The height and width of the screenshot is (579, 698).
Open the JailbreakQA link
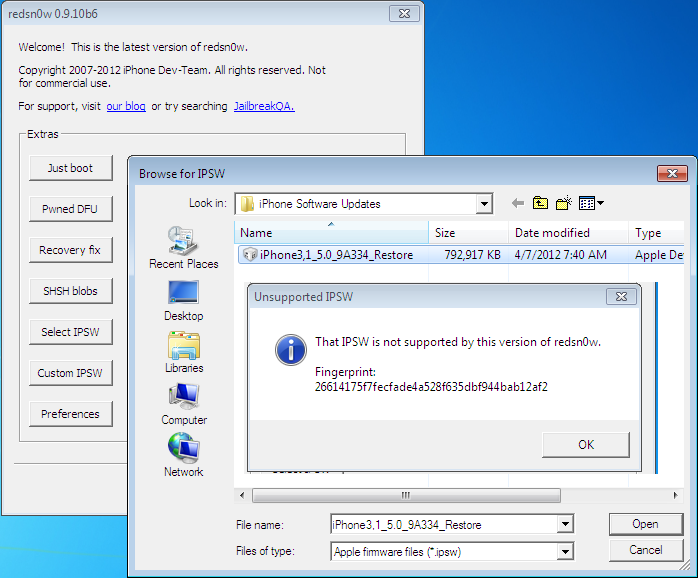(264, 106)
